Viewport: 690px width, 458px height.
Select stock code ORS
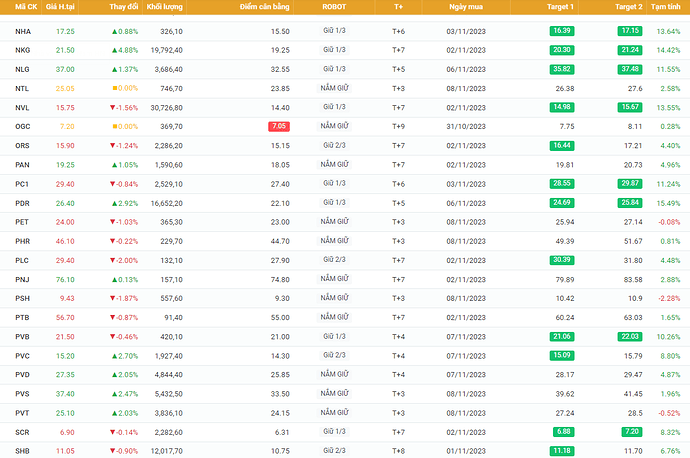(22, 146)
